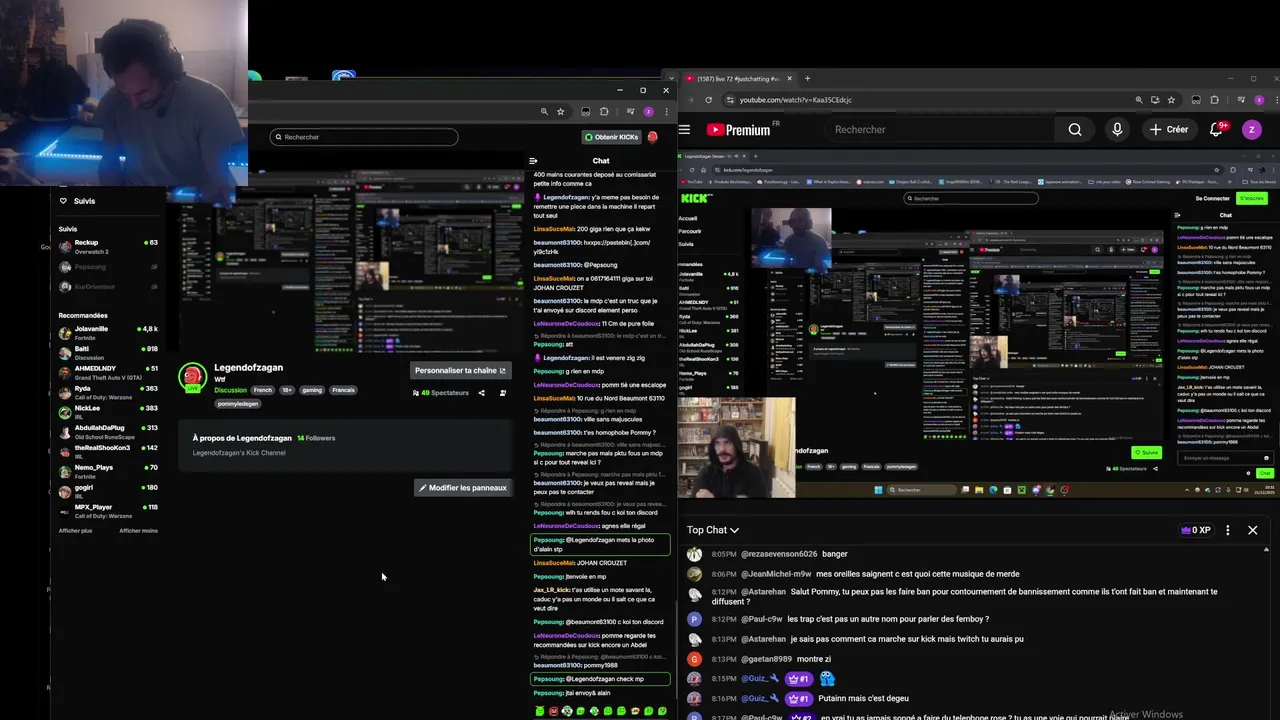1280x720 pixels.
Task: Close the YouTube live 72 tab
Action: pos(790,78)
